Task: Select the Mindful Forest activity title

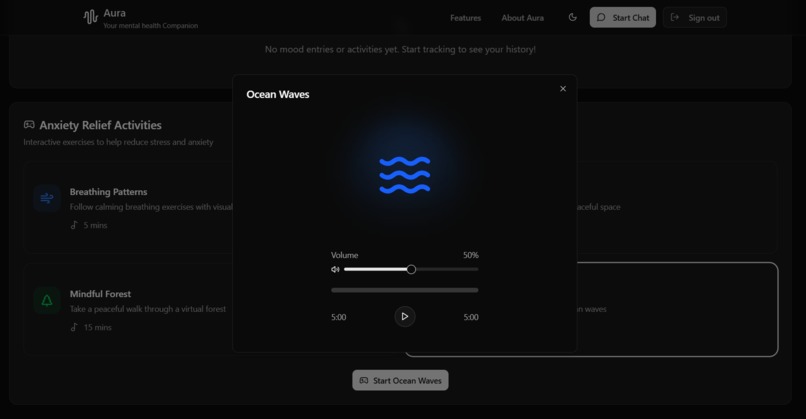Action: pyautogui.click(x=100, y=294)
